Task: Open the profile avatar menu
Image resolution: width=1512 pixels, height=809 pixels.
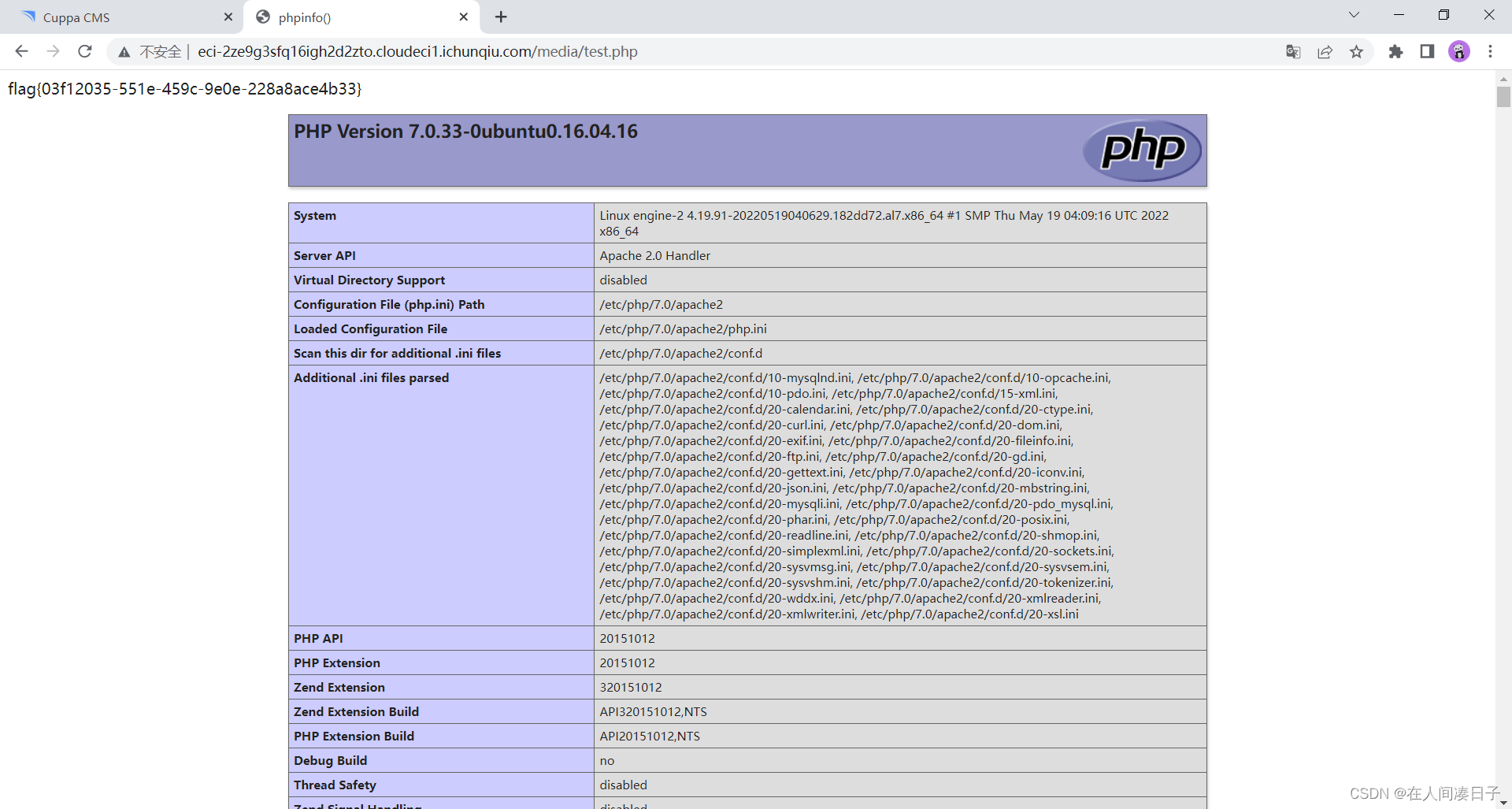Action: [1459, 51]
